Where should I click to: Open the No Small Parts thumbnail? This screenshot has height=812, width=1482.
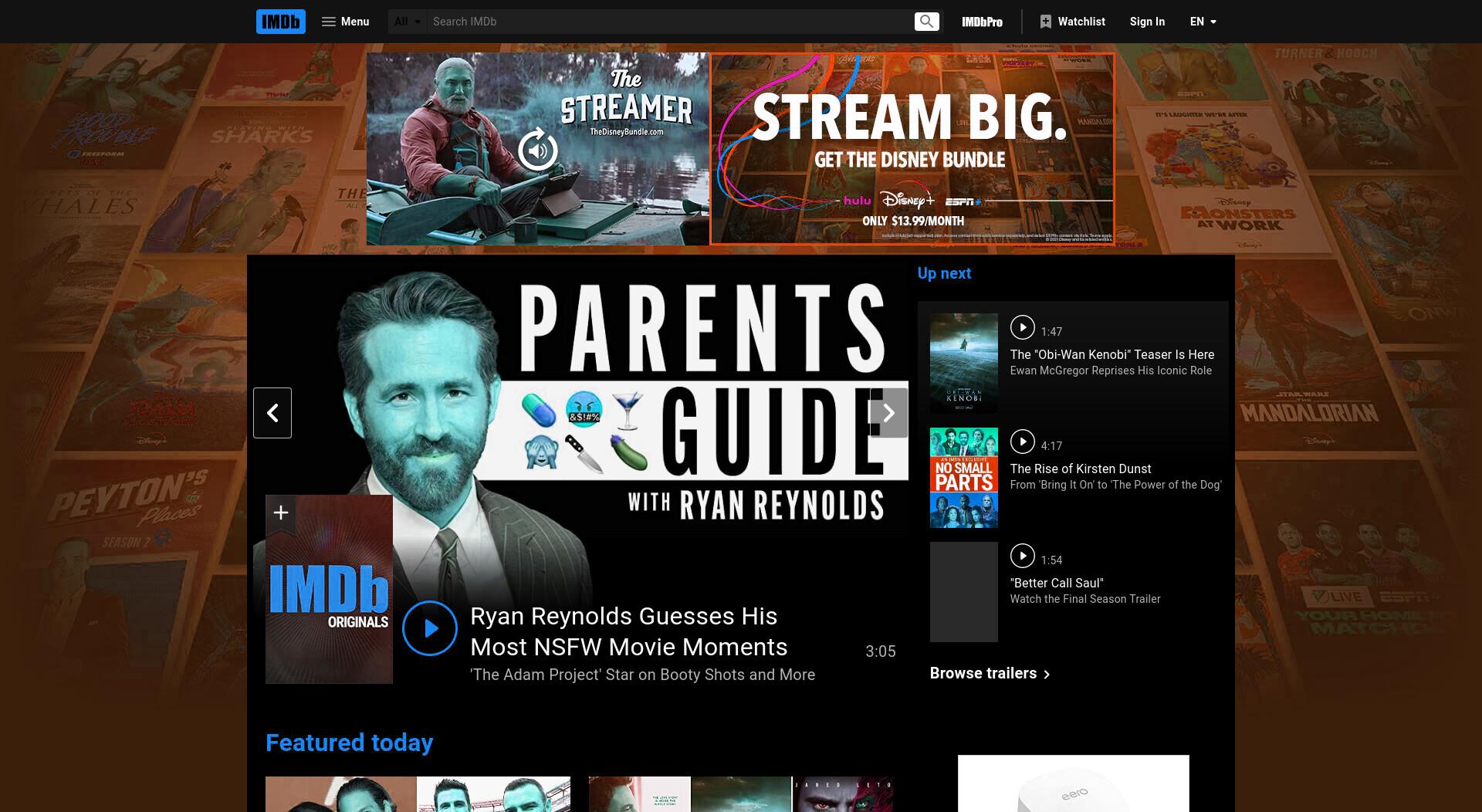[963, 478]
